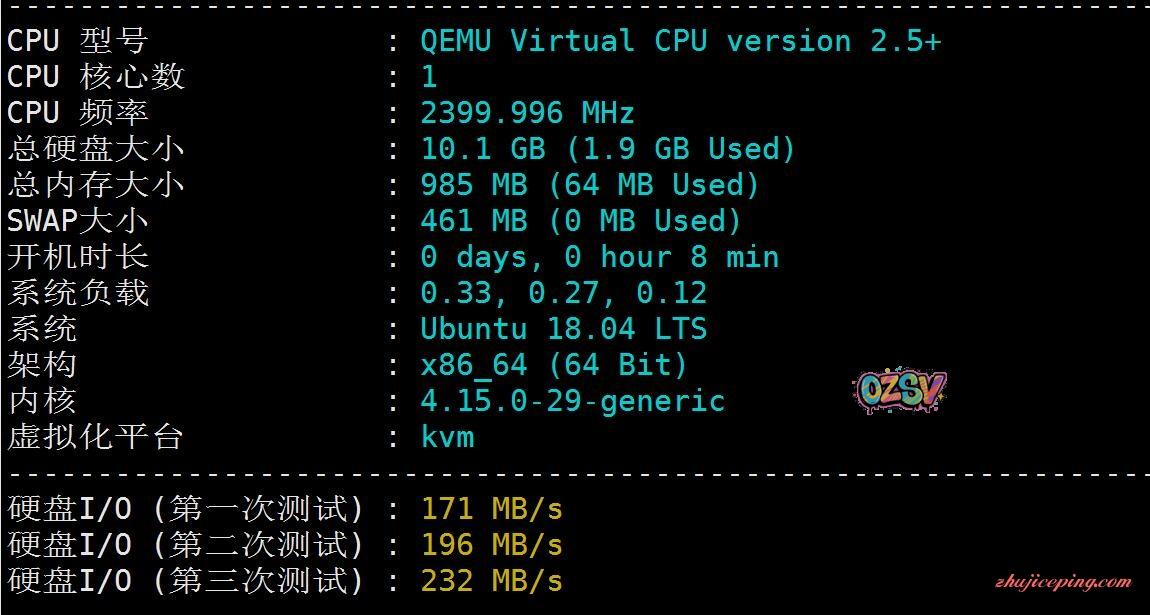Click the uptime value 0 days, 0 hour 8 min
Screen dimensions: 1150x615
pos(599,257)
